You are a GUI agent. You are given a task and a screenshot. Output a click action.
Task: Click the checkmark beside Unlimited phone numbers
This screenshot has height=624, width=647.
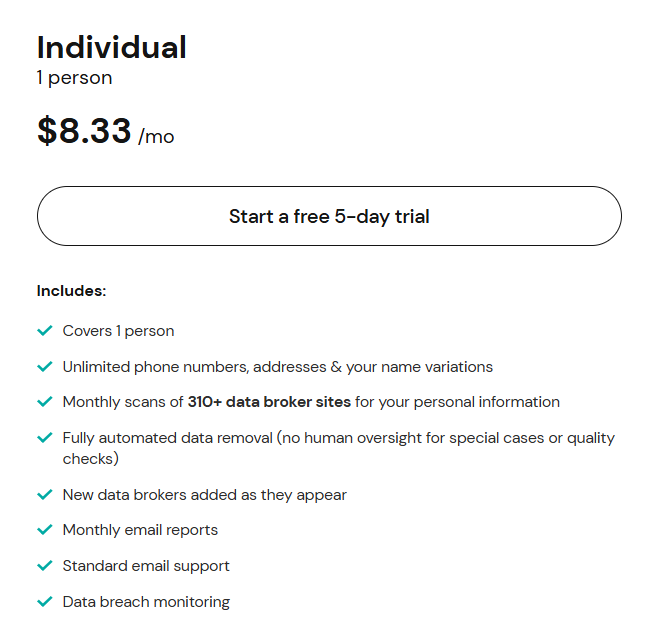(44, 367)
